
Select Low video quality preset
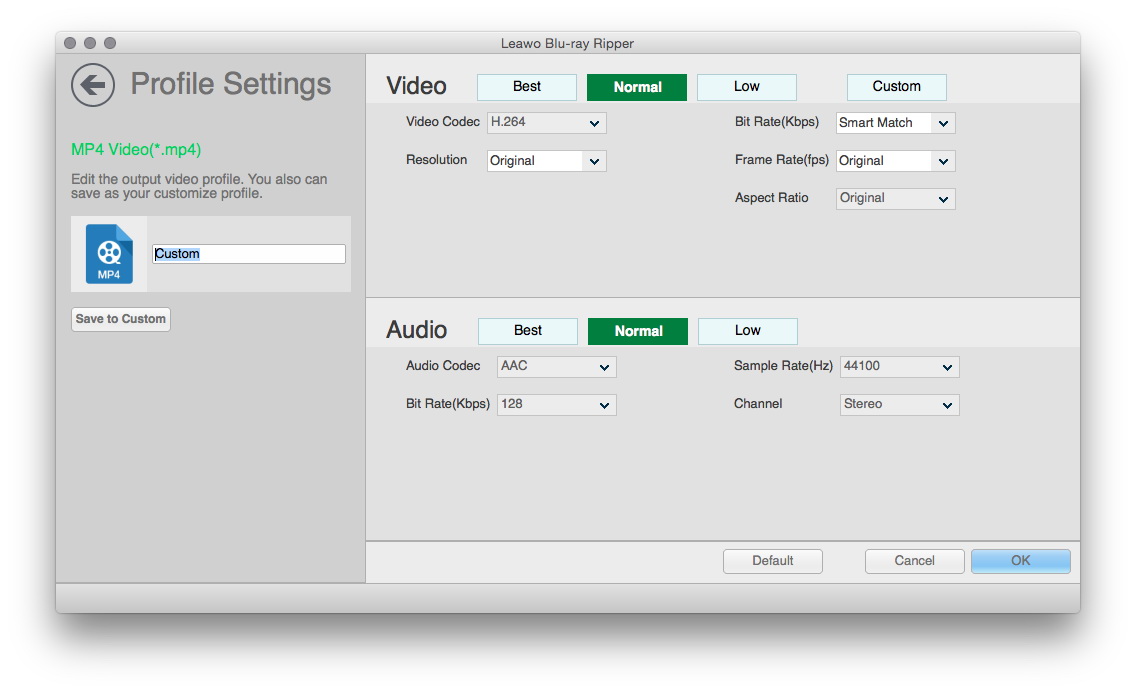[747, 87]
